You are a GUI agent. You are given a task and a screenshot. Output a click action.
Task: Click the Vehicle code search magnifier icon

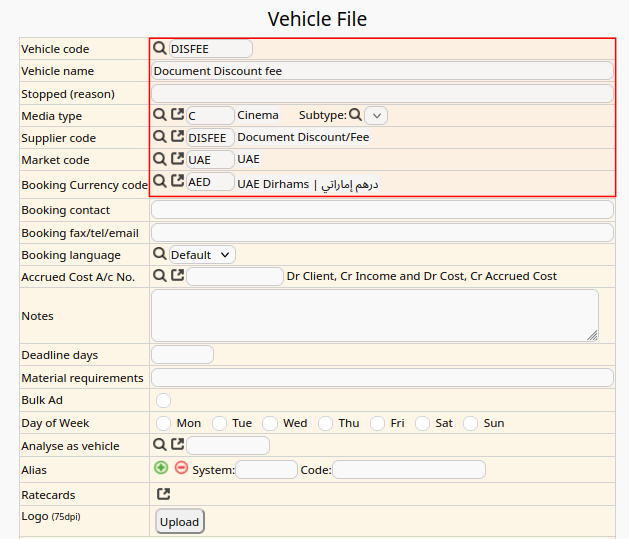(x=159, y=48)
